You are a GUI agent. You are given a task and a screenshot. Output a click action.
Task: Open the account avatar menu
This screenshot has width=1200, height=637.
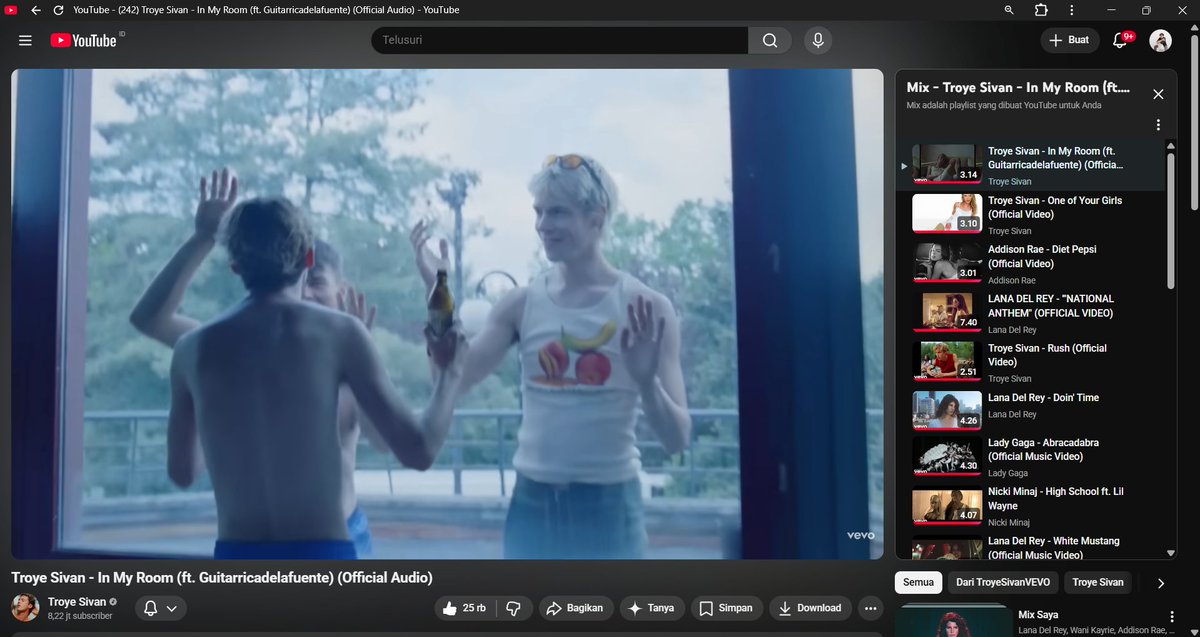(x=1160, y=40)
